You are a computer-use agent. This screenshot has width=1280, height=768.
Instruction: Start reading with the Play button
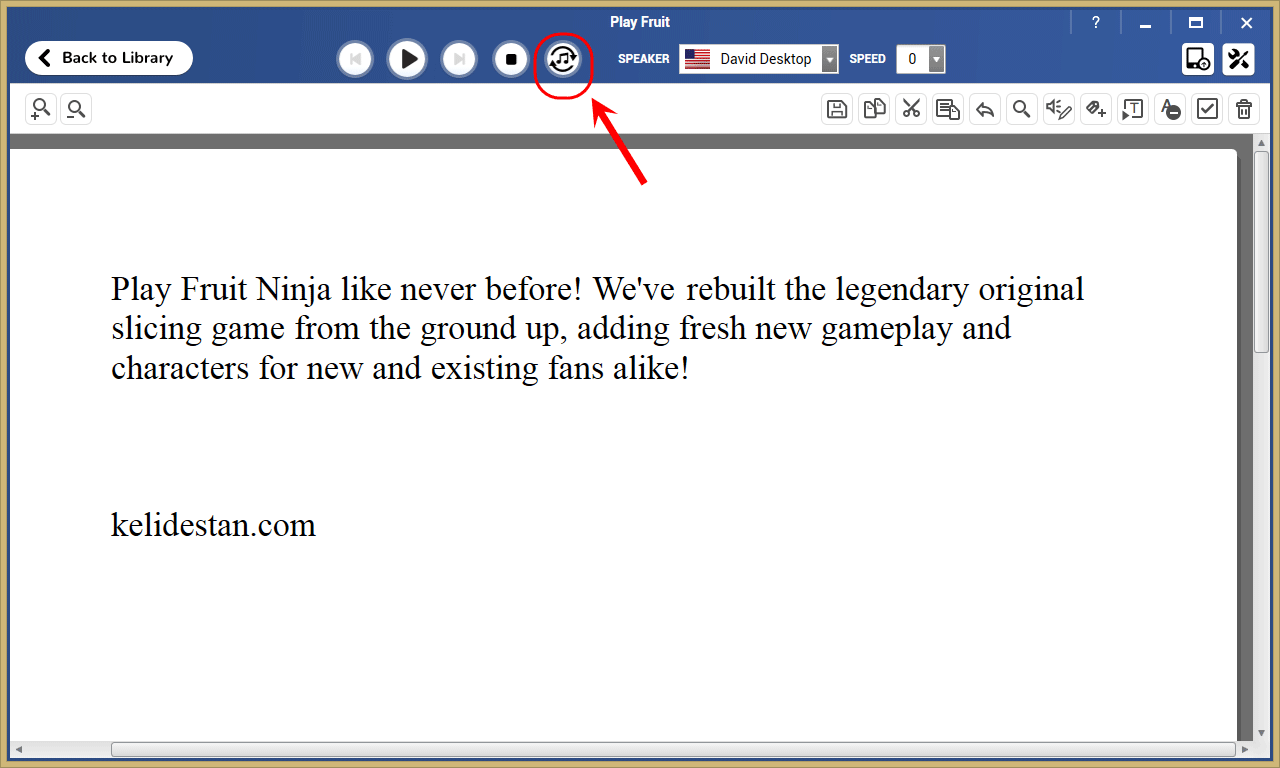tap(407, 59)
